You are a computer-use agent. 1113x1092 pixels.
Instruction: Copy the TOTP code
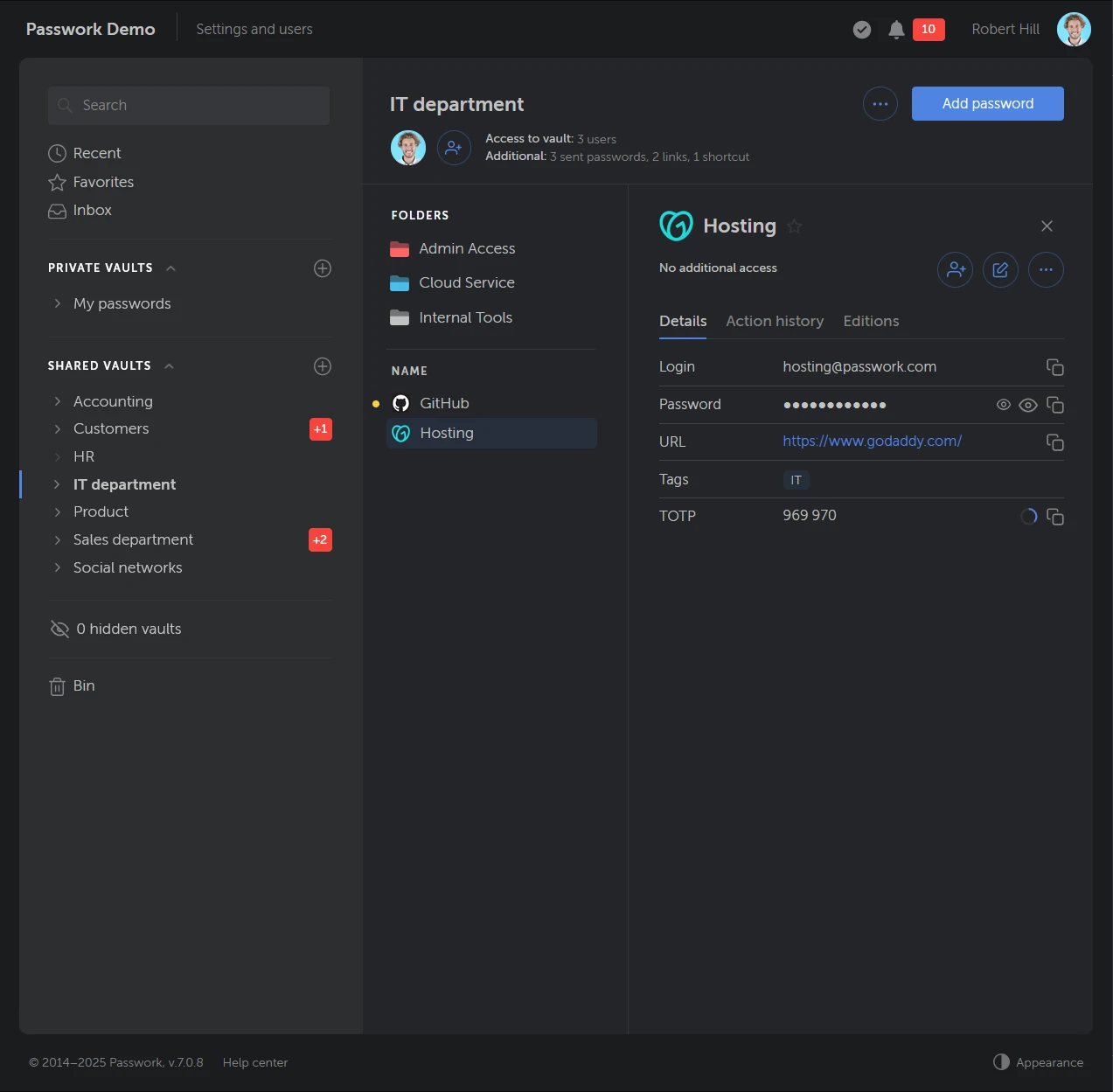click(1055, 517)
